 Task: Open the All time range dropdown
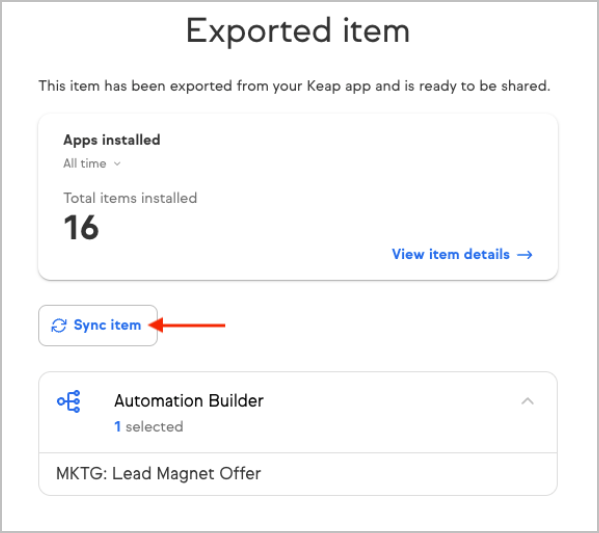92,164
